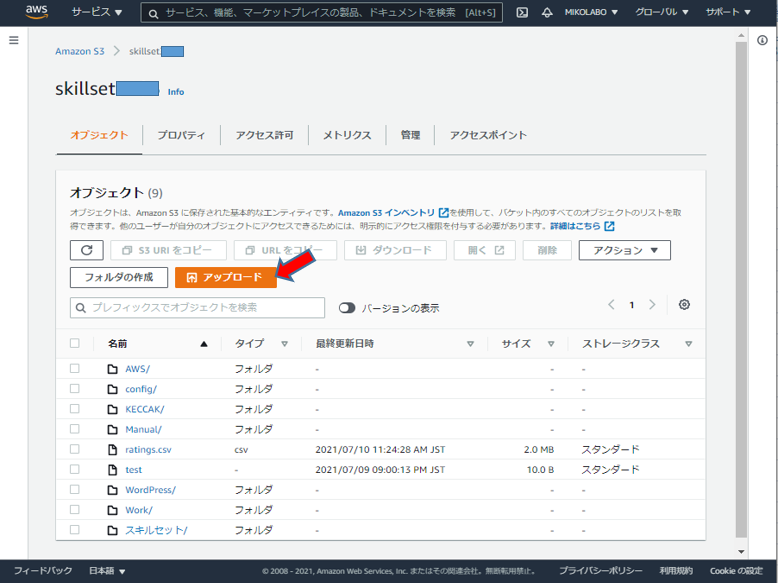Screen dimensions: 779x585
Task: Tick checkbox for test file
Action: click(75, 469)
